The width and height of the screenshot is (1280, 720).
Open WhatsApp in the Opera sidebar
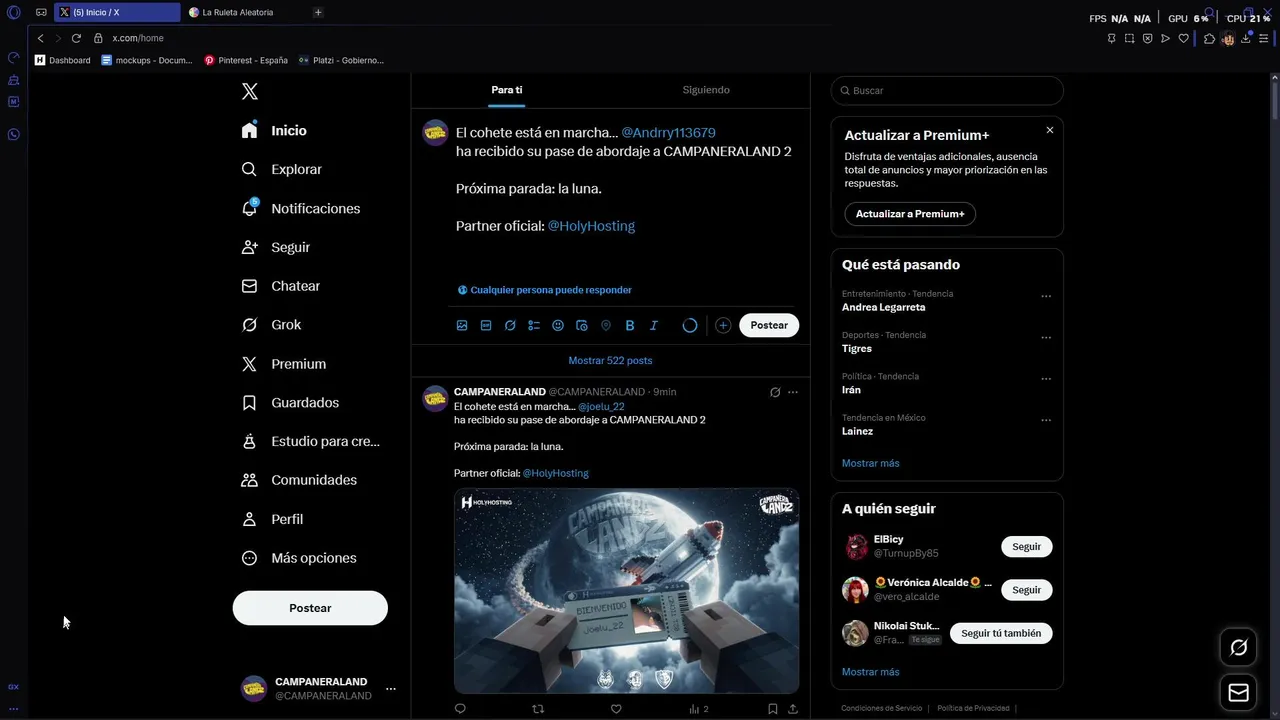point(14,134)
